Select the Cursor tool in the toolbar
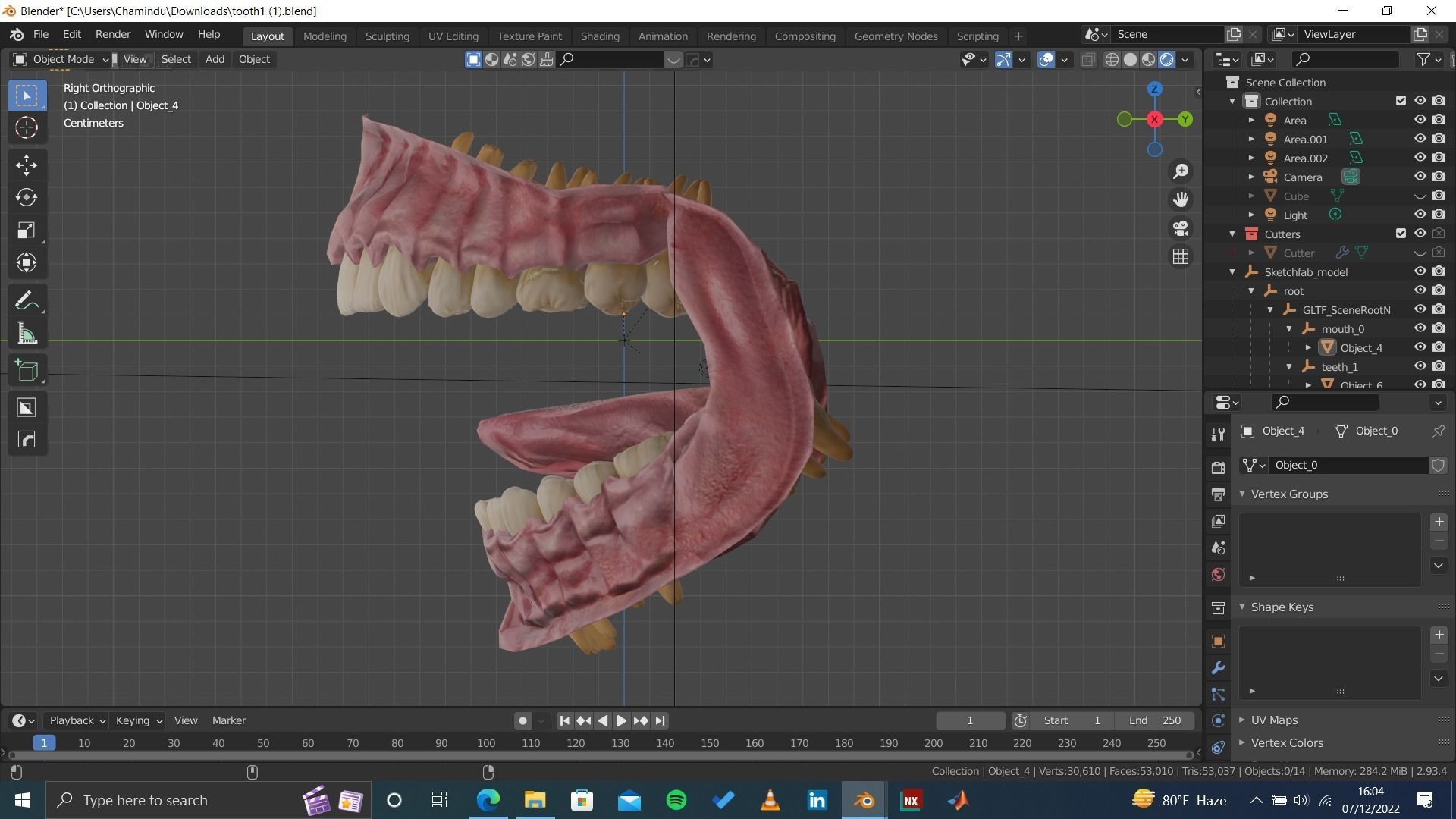1456x819 pixels. click(27, 127)
